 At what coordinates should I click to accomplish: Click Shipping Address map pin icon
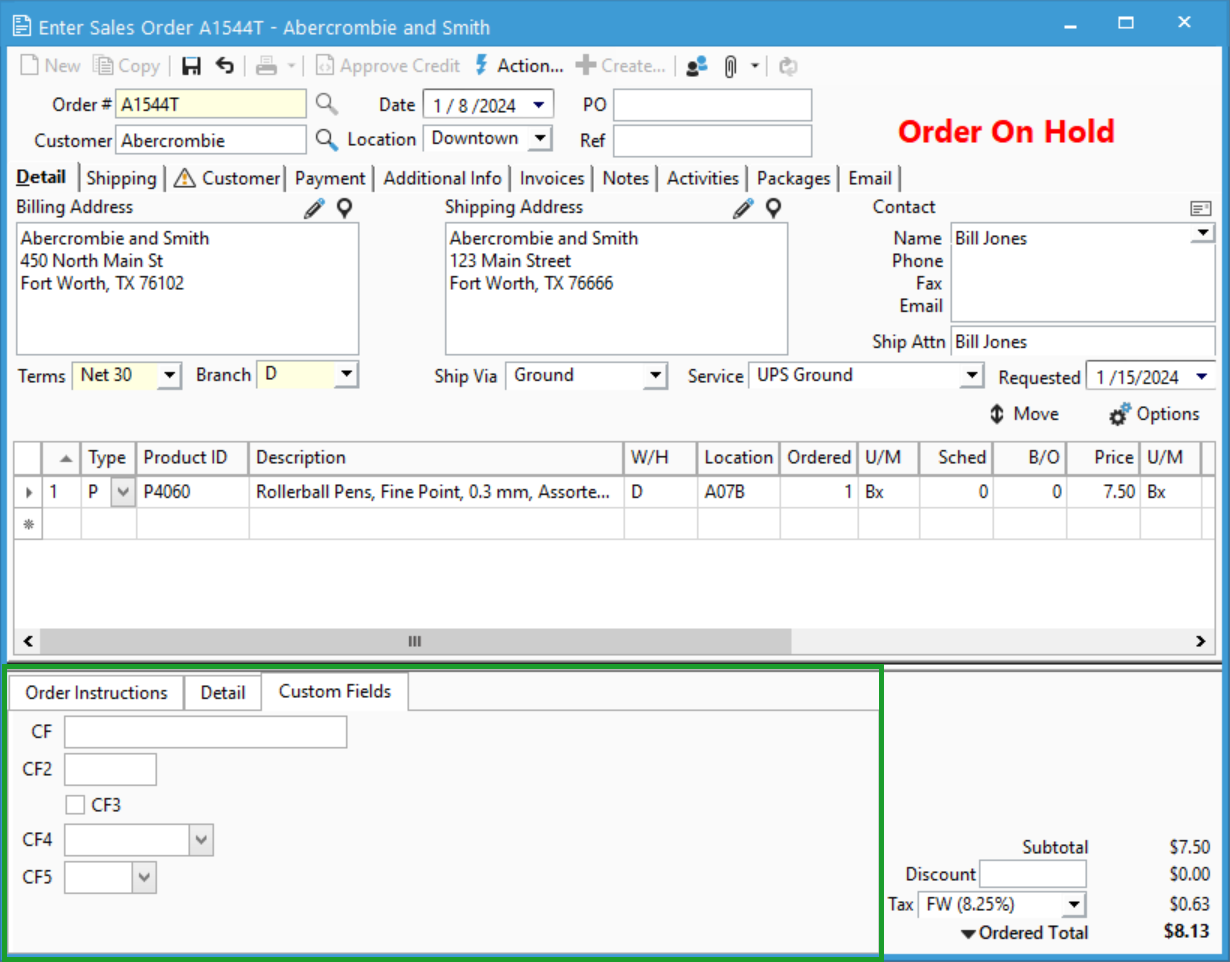[773, 208]
